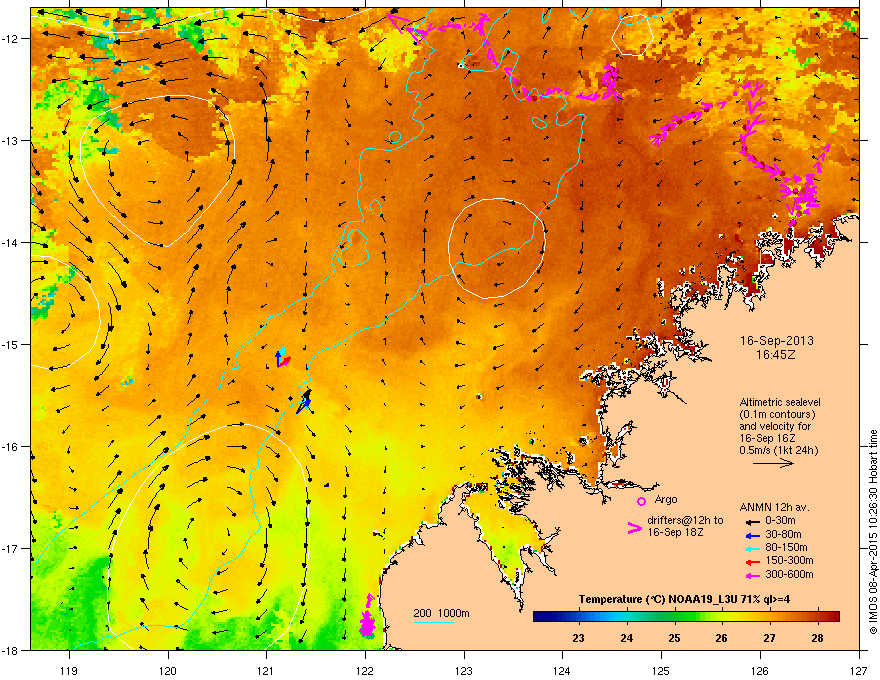Image resolution: width=880 pixels, height=680 pixels.
Task: Click the 'Argo' legend label
Action: (666, 499)
